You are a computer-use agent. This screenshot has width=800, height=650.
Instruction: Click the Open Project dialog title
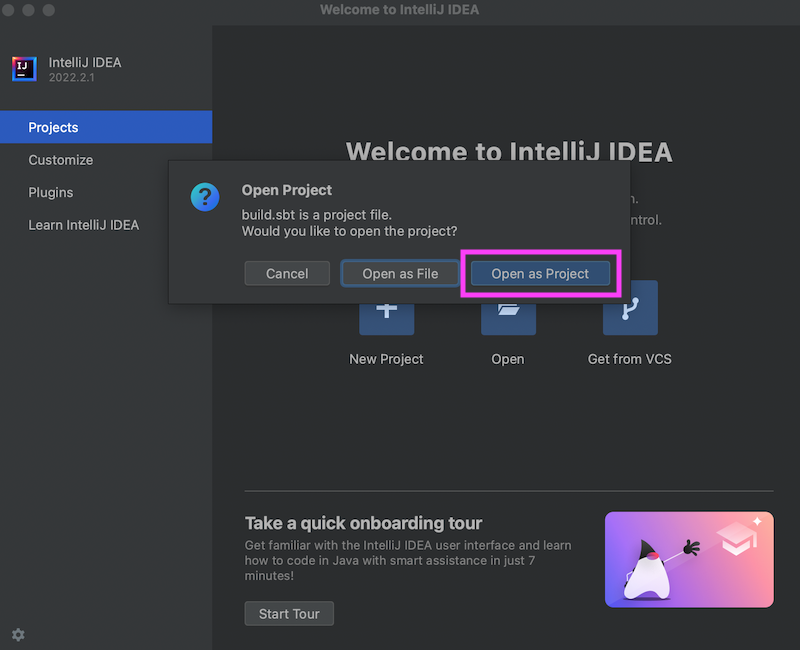click(287, 190)
